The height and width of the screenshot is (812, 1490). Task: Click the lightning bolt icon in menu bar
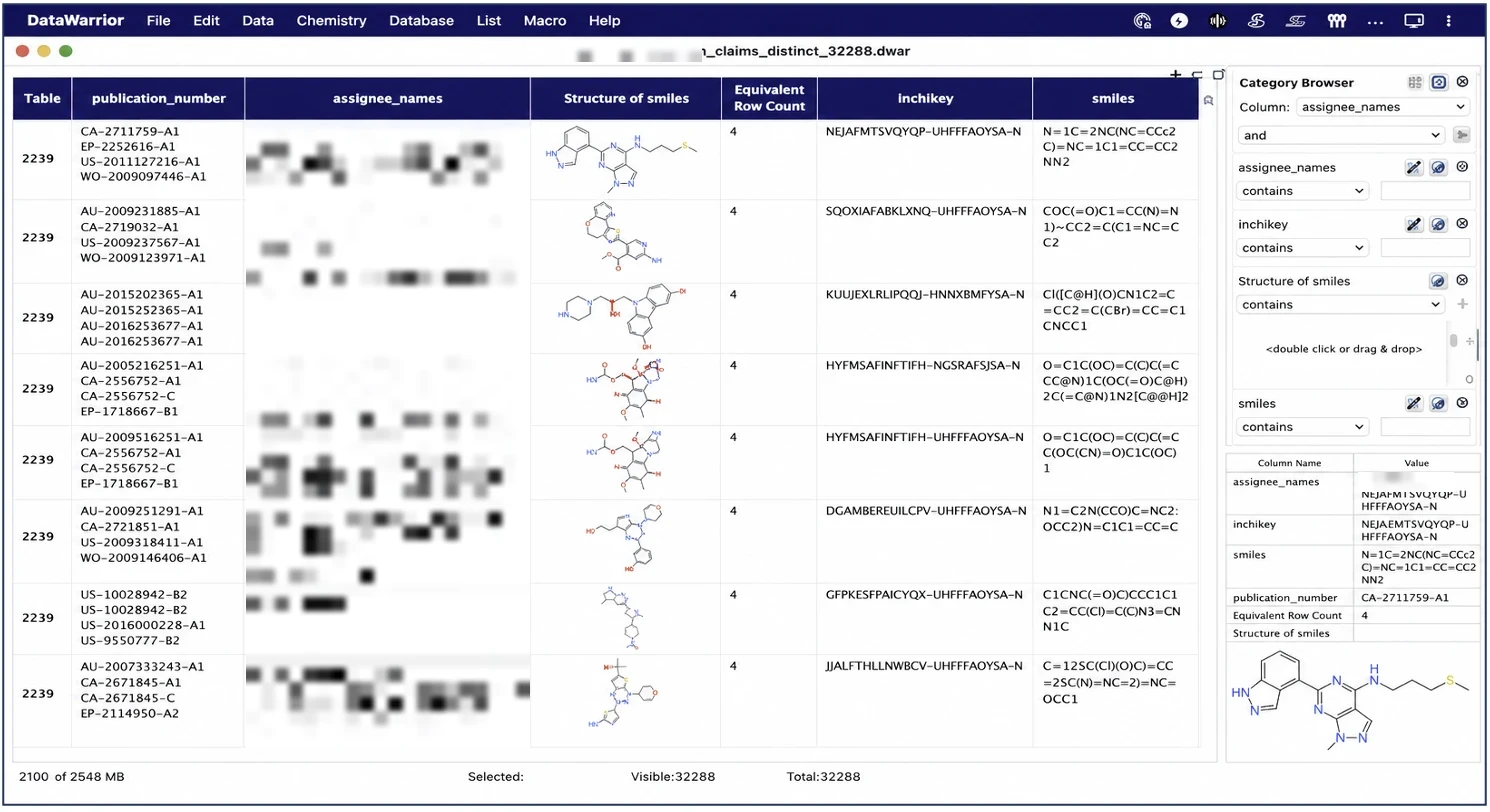tap(1179, 20)
